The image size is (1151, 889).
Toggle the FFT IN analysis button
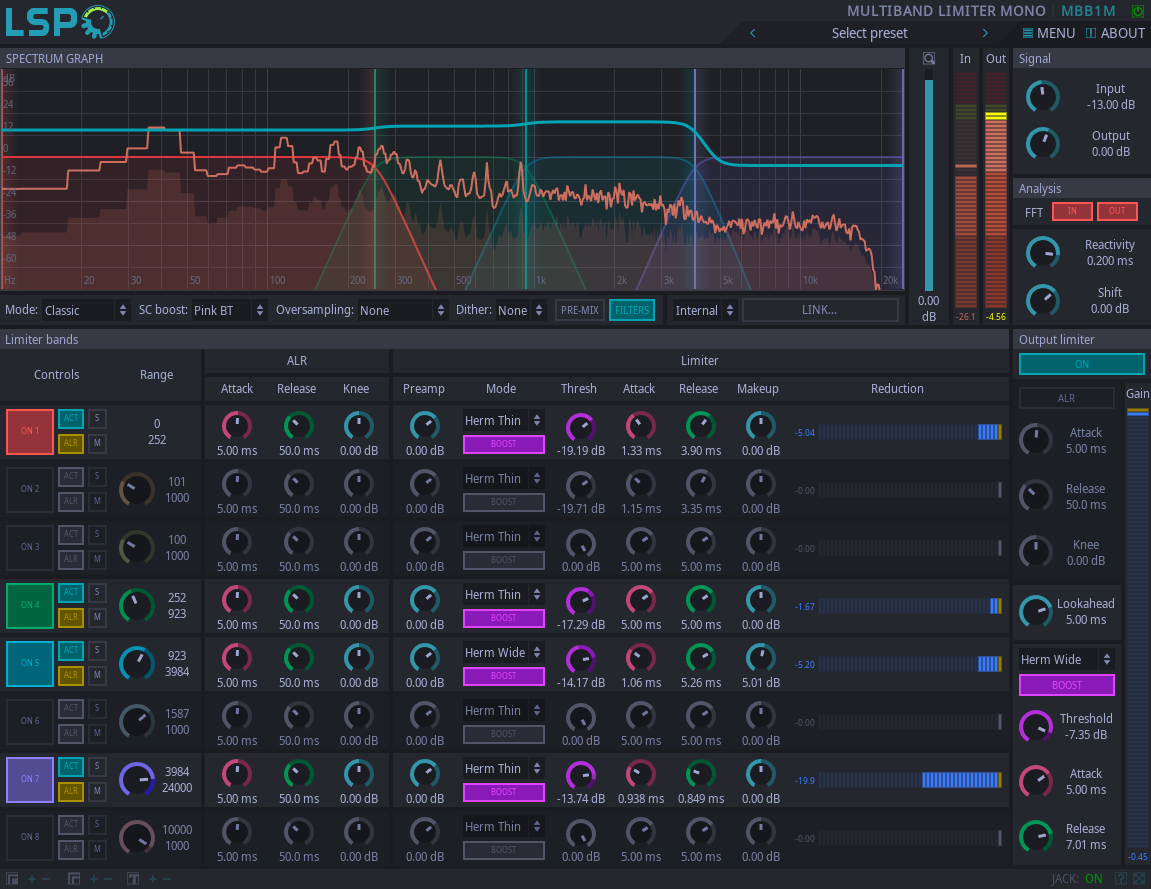pyautogui.click(x=1071, y=211)
